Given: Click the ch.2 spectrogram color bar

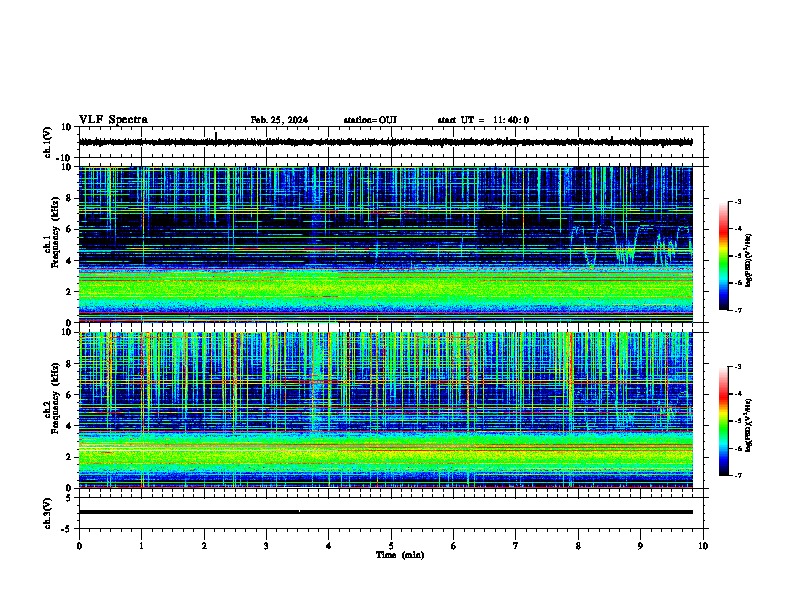Looking at the screenshot, I should pyautogui.click(x=723, y=421).
